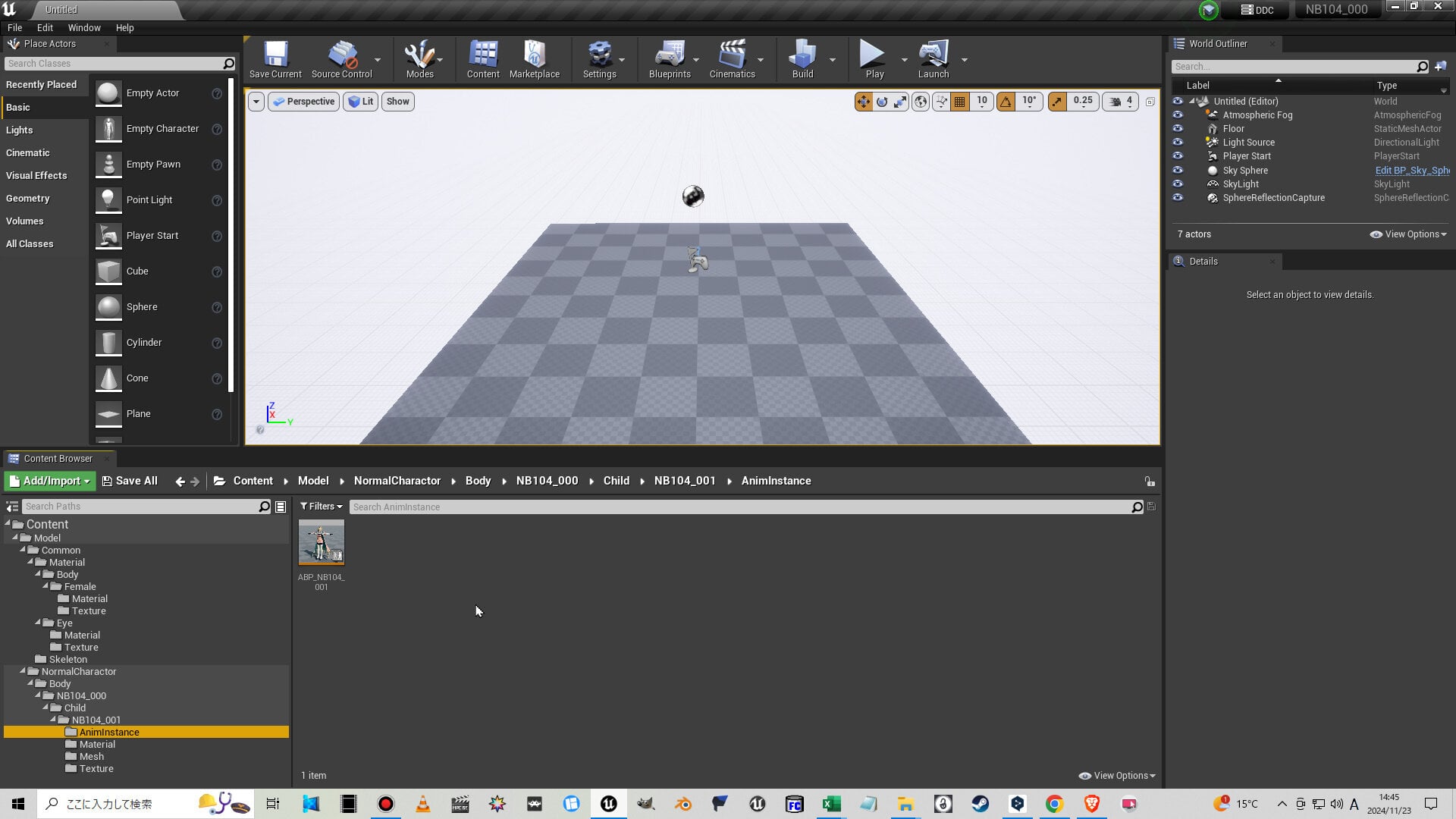The image size is (1456, 819).
Task: Open World Outliner View Options dropdown
Action: (x=1408, y=234)
